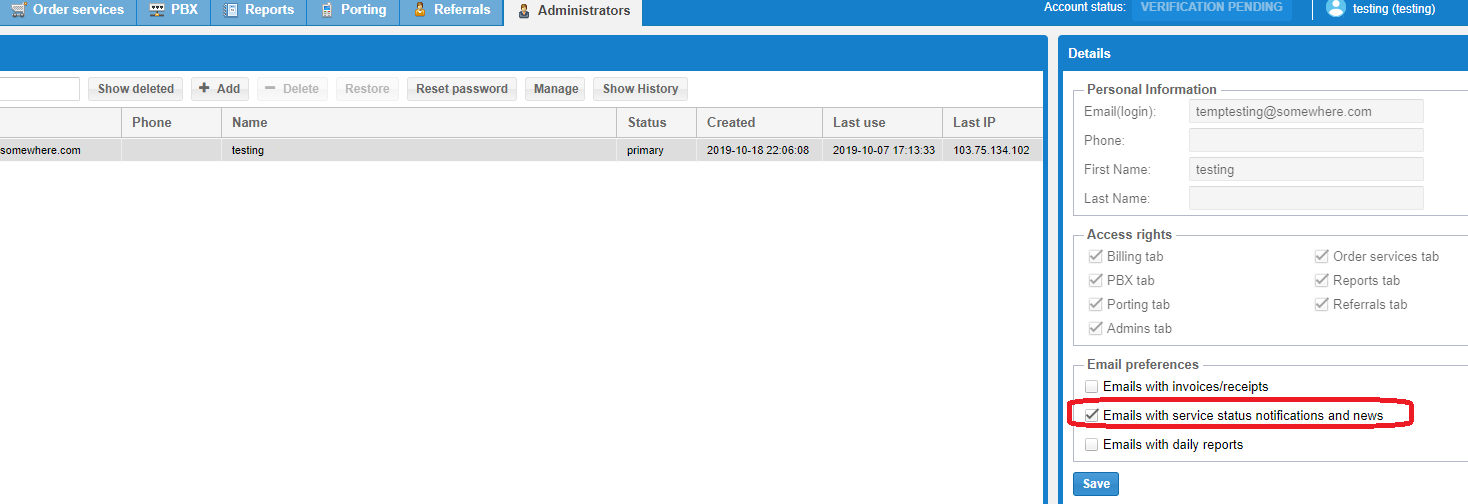The width and height of the screenshot is (1468, 504).
Task: Click the First Name field
Action: 1306,169
